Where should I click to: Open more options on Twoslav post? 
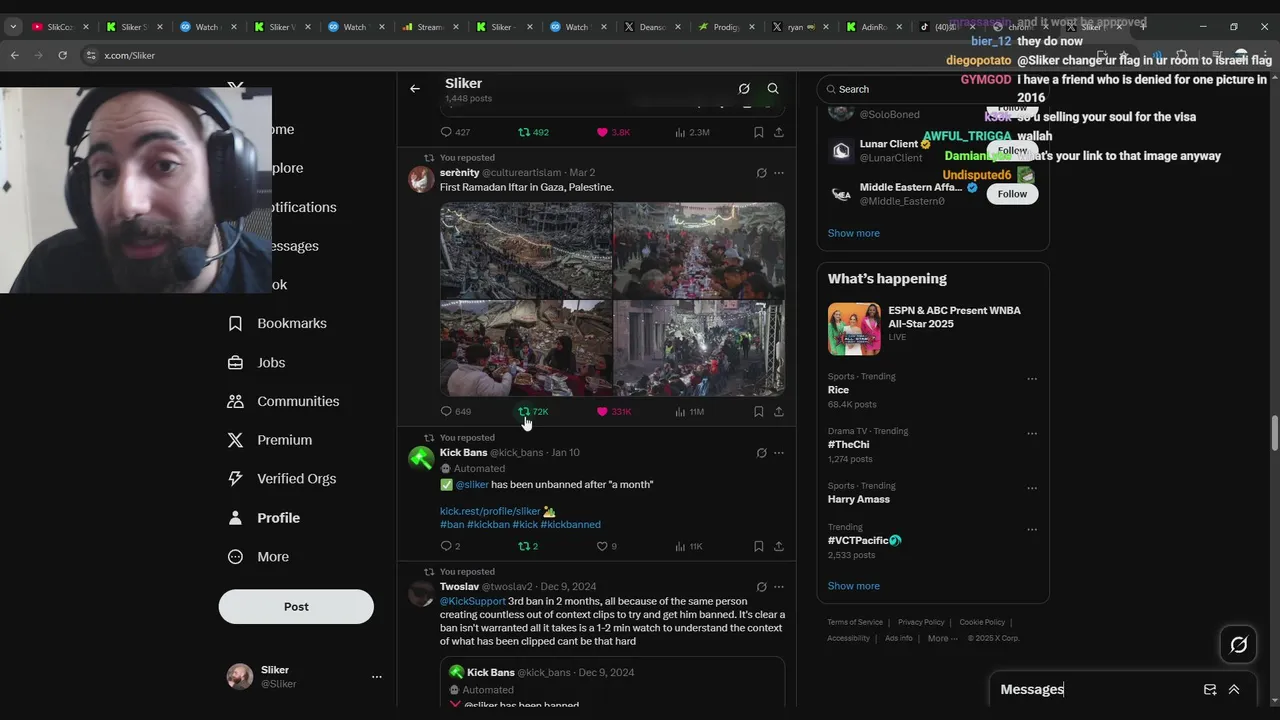[x=779, y=587]
